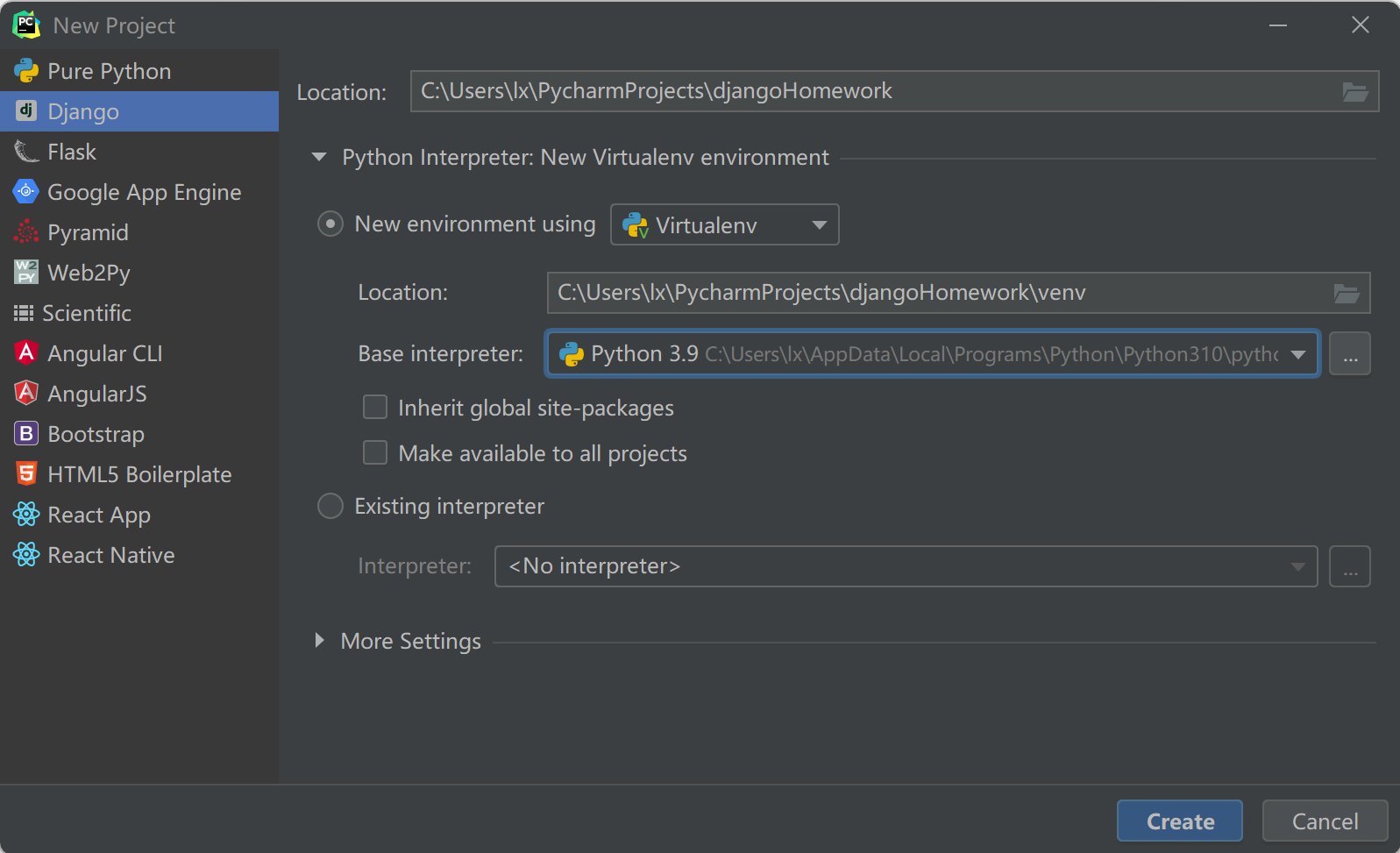
Task: Click the Angular CLI icon
Action: click(26, 352)
